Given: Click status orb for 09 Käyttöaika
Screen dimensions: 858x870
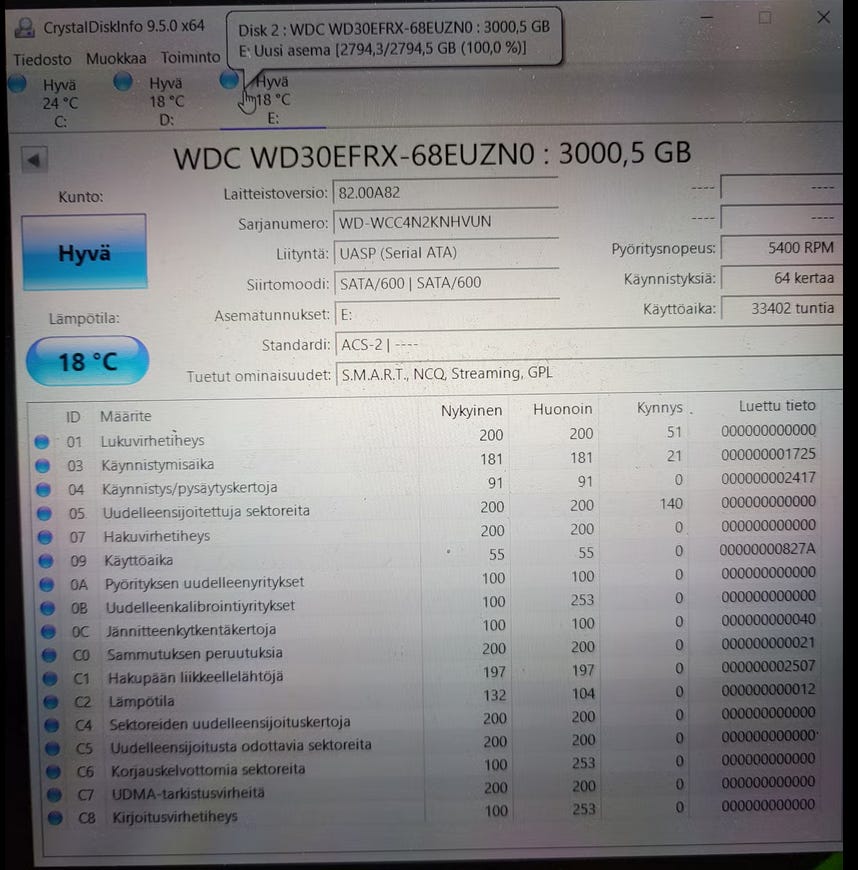Looking at the screenshot, I should pyautogui.click(x=46, y=561).
